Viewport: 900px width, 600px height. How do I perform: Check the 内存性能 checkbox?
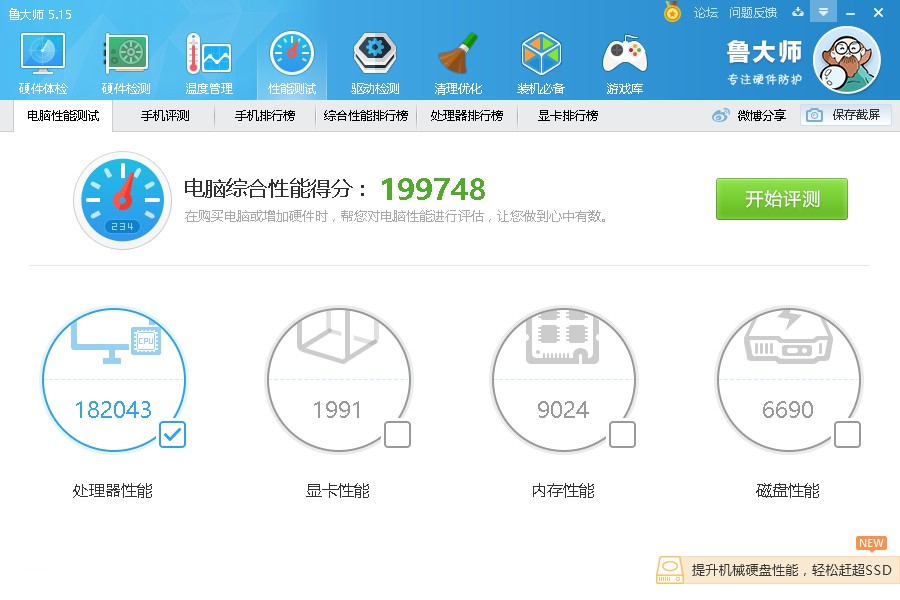coord(622,435)
